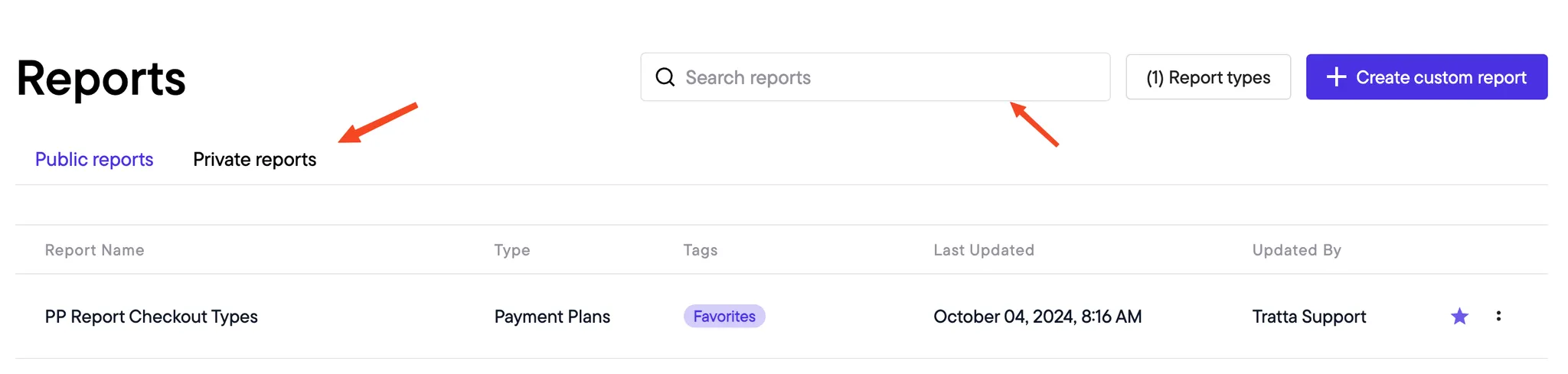Click the Reports page heading
Screen dimensions: 1568x374
tap(101, 78)
